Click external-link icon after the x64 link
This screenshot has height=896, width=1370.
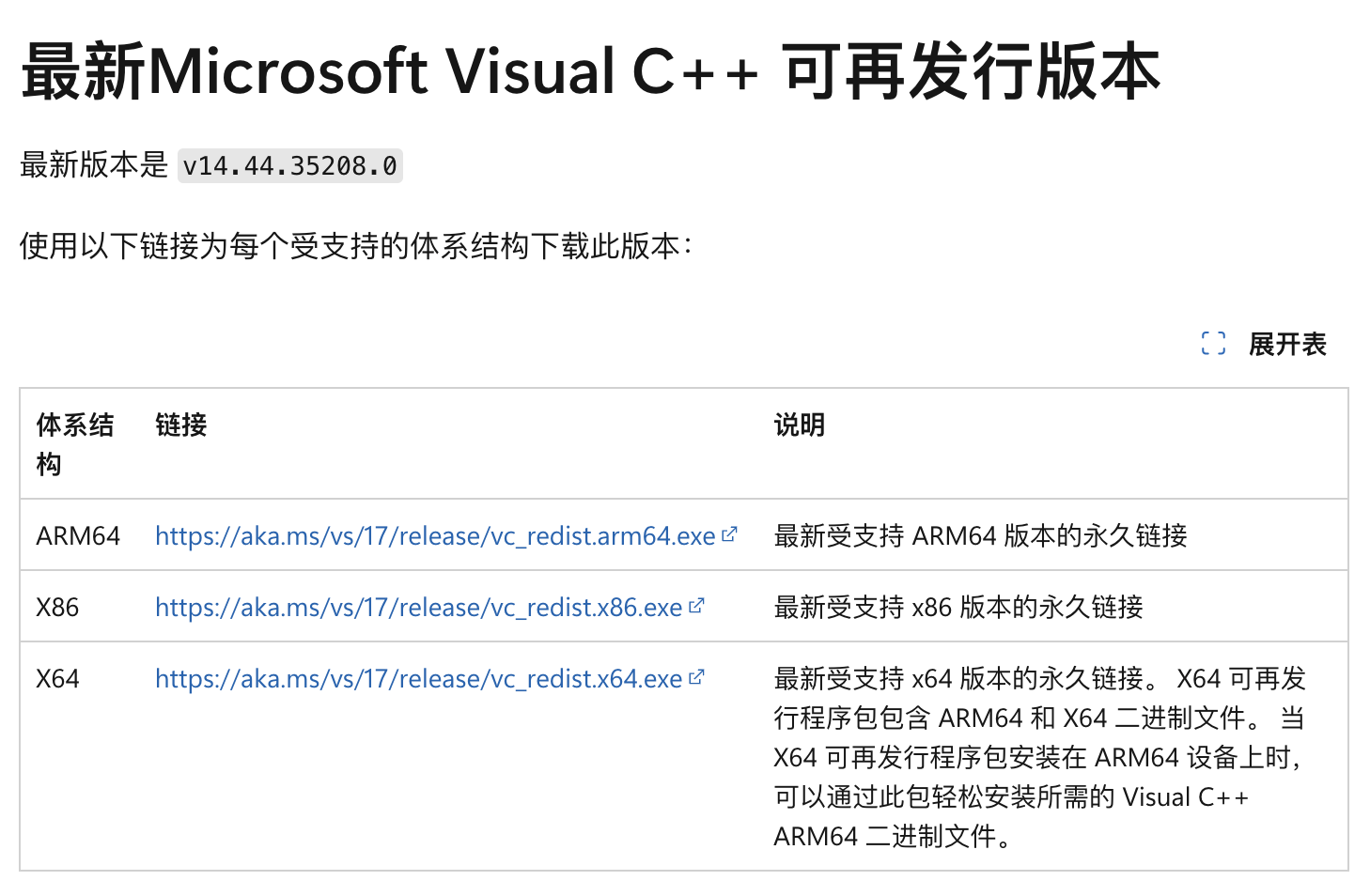(696, 677)
